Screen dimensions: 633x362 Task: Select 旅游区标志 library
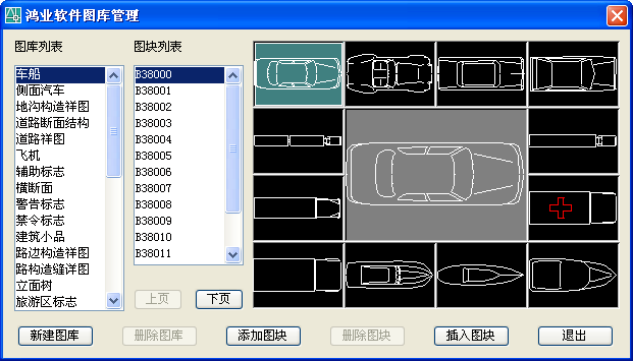60,302
